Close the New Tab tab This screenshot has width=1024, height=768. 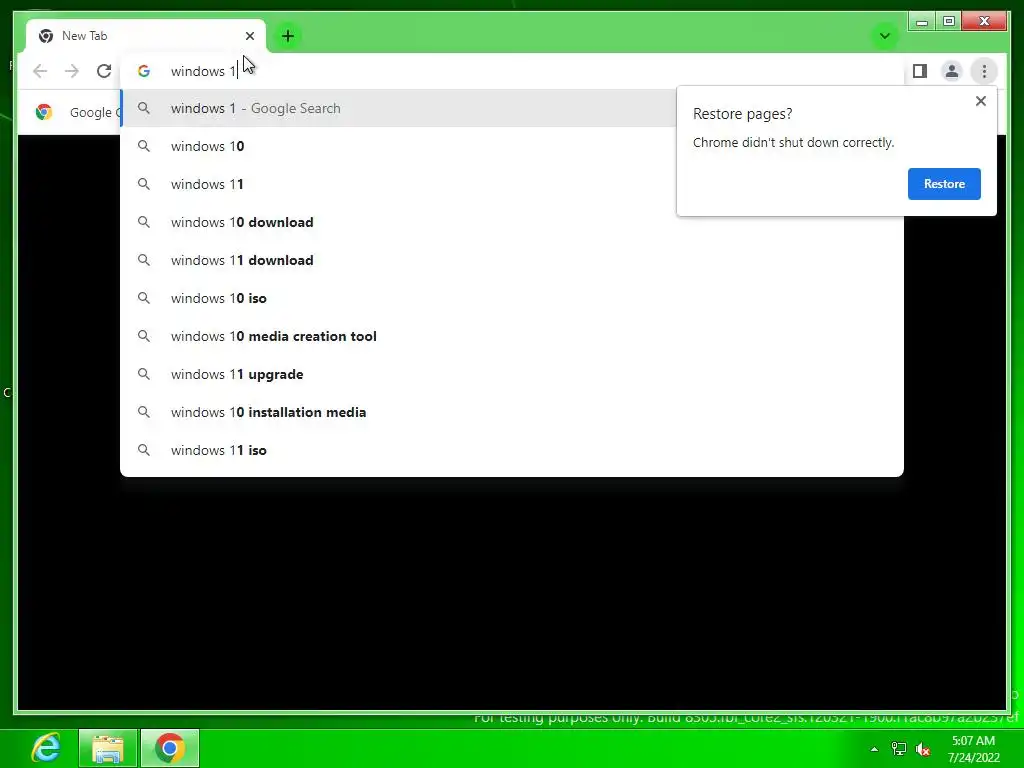coord(249,36)
